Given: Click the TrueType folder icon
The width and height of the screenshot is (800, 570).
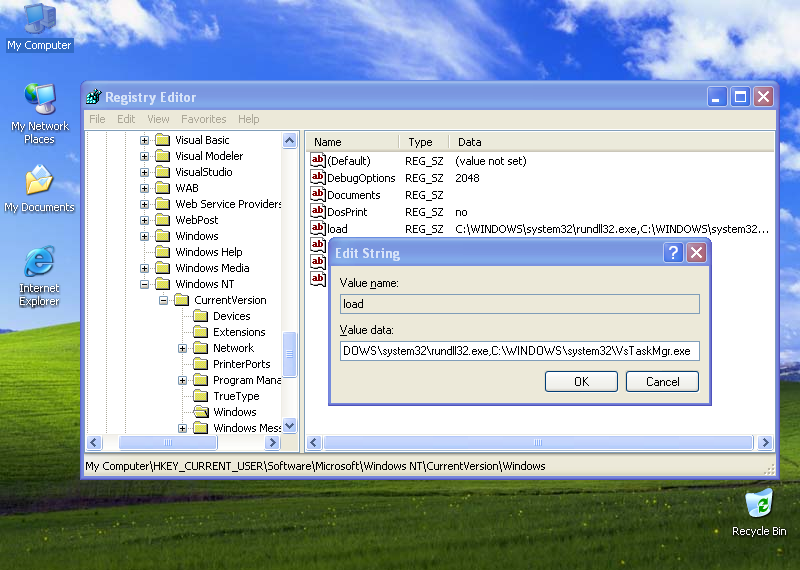Looking at the screenshot, I should pos(201,395).
